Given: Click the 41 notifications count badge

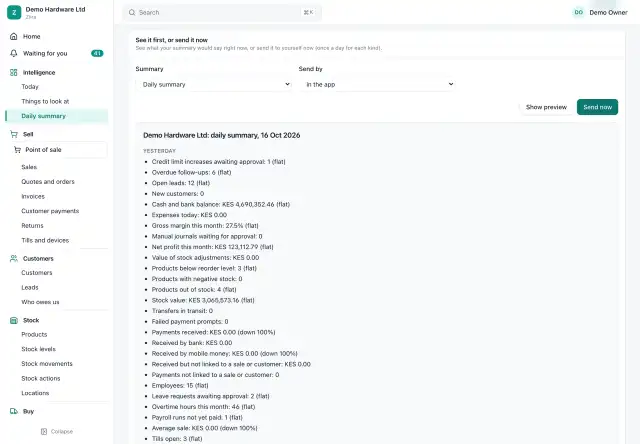Looking at the screenshot, I should [97, 53].
